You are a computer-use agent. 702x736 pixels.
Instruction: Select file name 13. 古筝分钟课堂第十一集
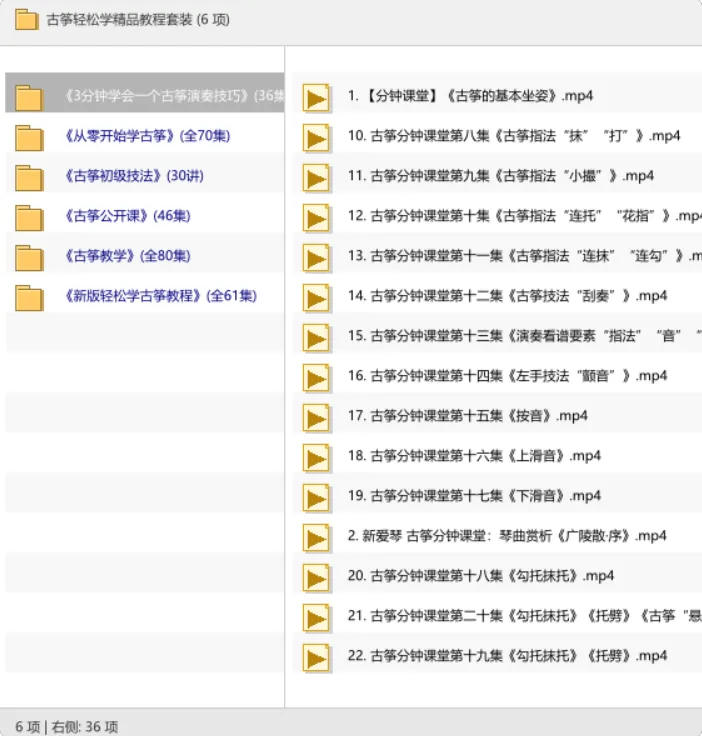pyautogui.click(x=525, y=256)
